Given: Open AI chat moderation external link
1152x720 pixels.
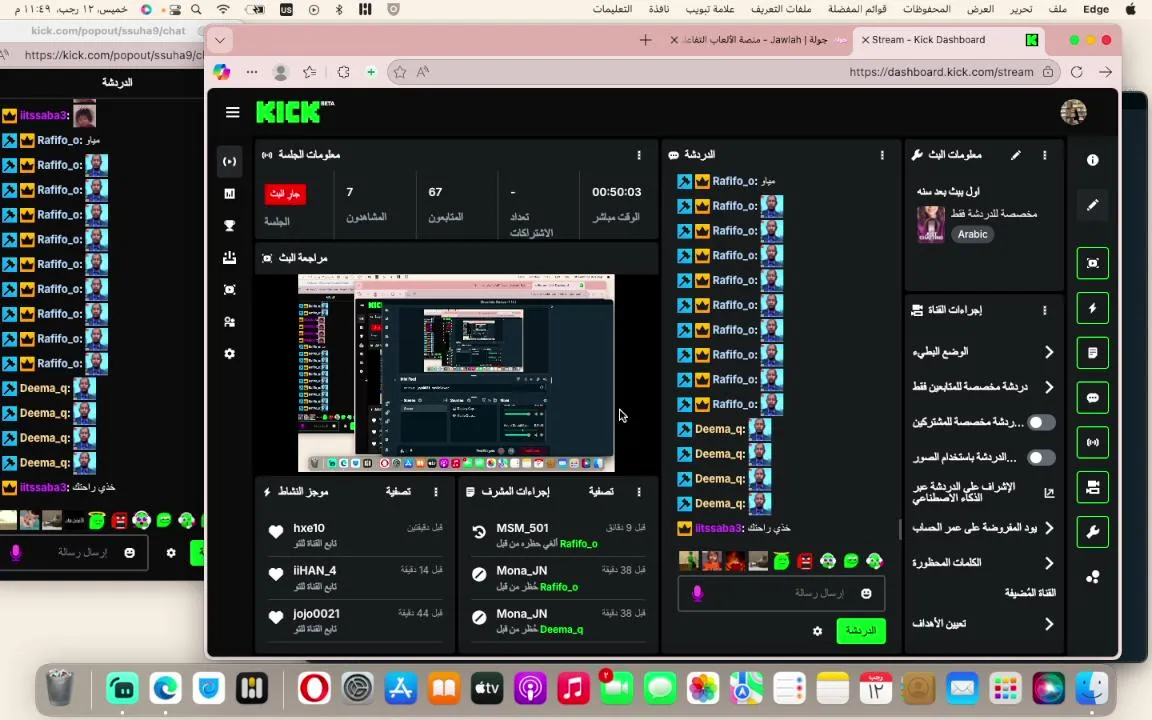Looking at the screenshot, I should point(1049,493).
